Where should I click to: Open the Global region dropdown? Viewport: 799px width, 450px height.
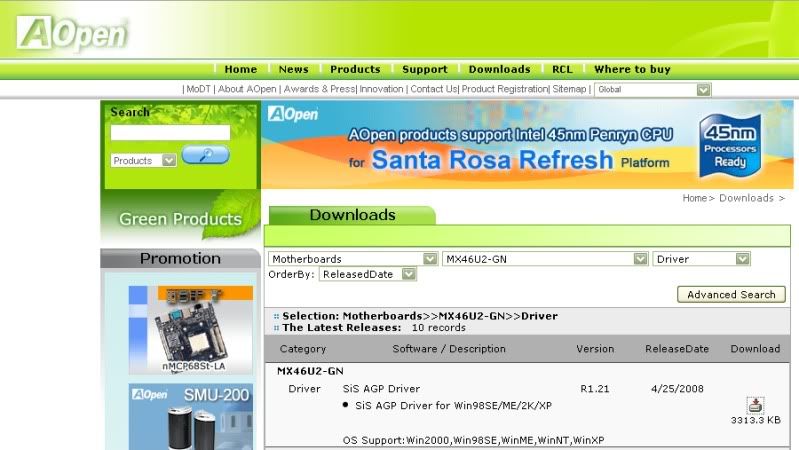tap(652, 90)
